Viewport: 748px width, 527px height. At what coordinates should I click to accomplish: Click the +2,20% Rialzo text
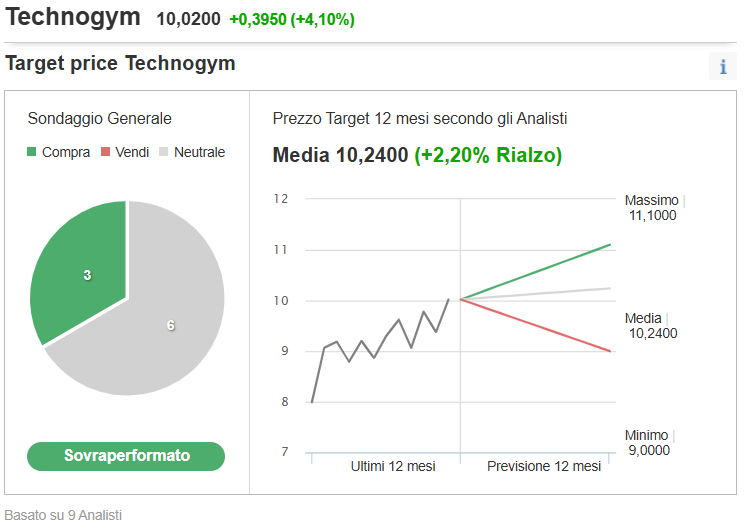pyautogui.click(x=488, y=155)
